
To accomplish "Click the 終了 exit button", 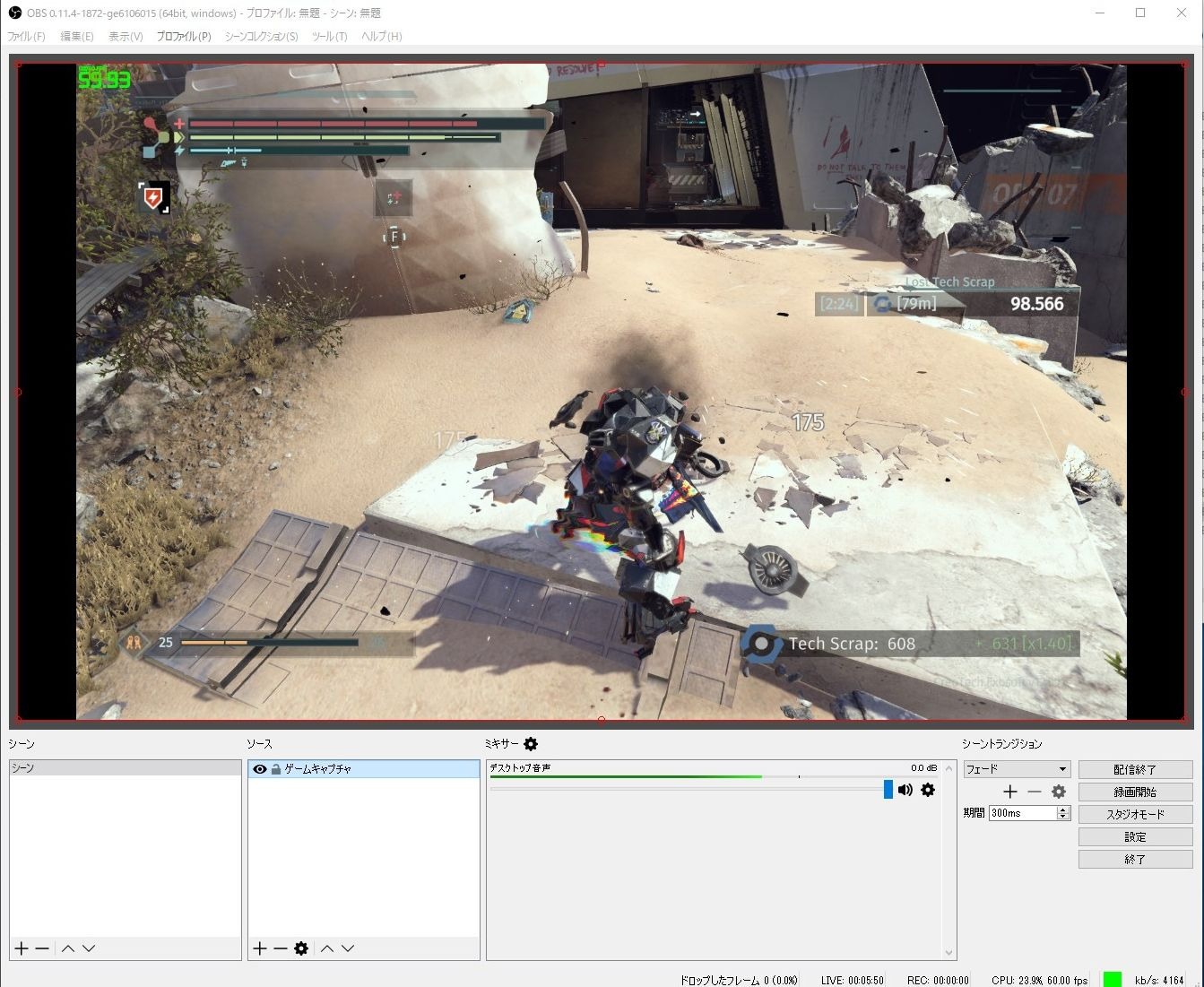I will click(1135, 859).
